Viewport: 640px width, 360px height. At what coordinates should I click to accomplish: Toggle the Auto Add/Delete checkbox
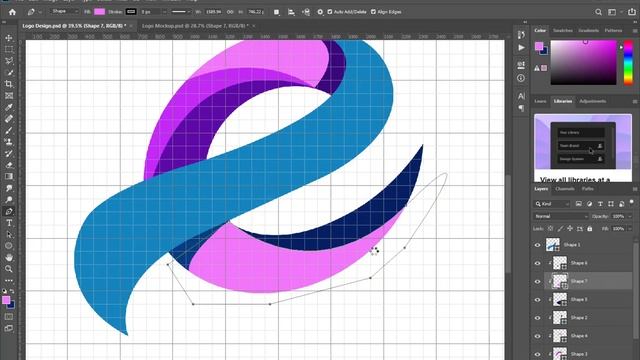pyautogui.click(x=330, y=12)
